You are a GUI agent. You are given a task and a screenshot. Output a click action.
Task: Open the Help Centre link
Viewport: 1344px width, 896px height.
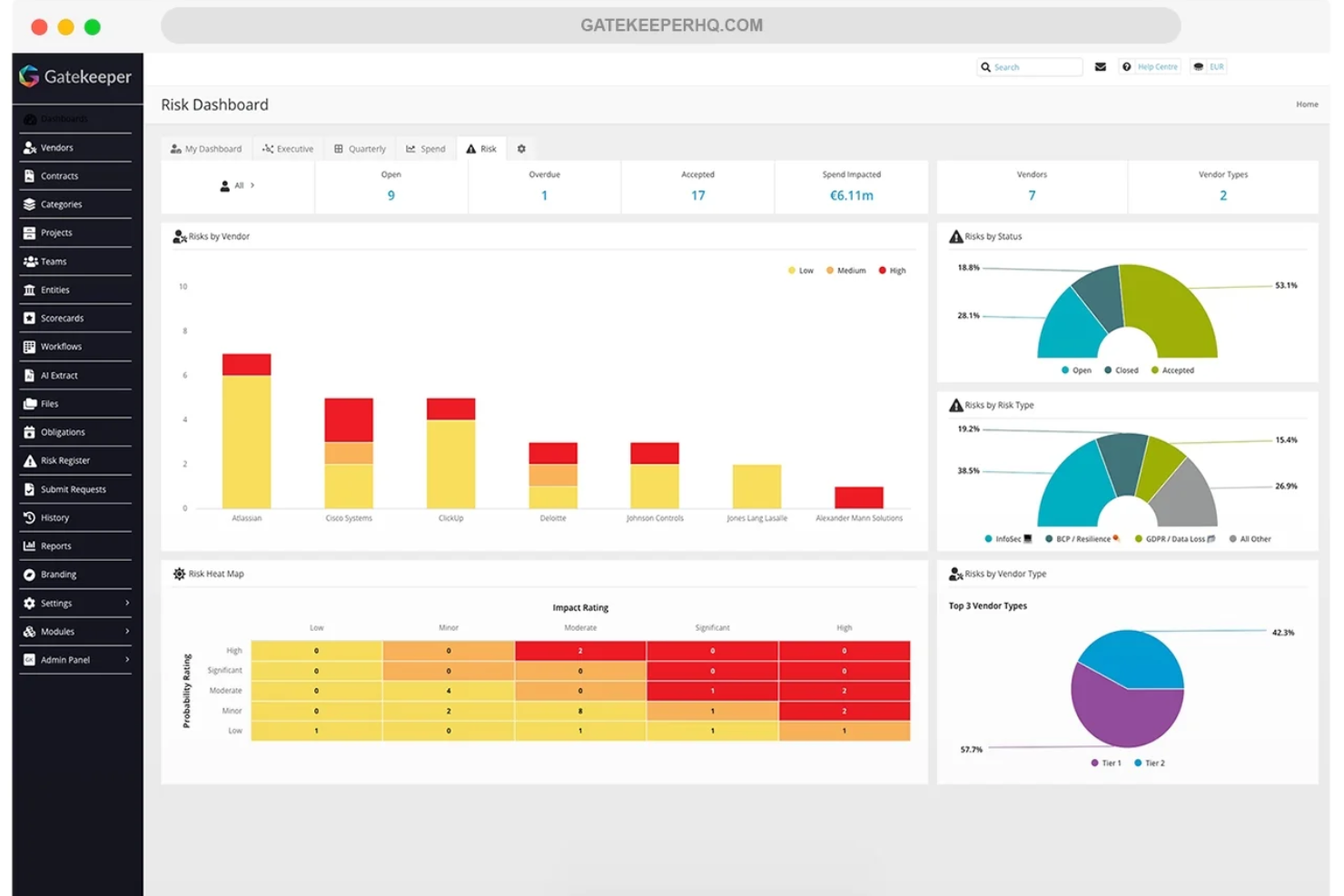pos(1150,66)
